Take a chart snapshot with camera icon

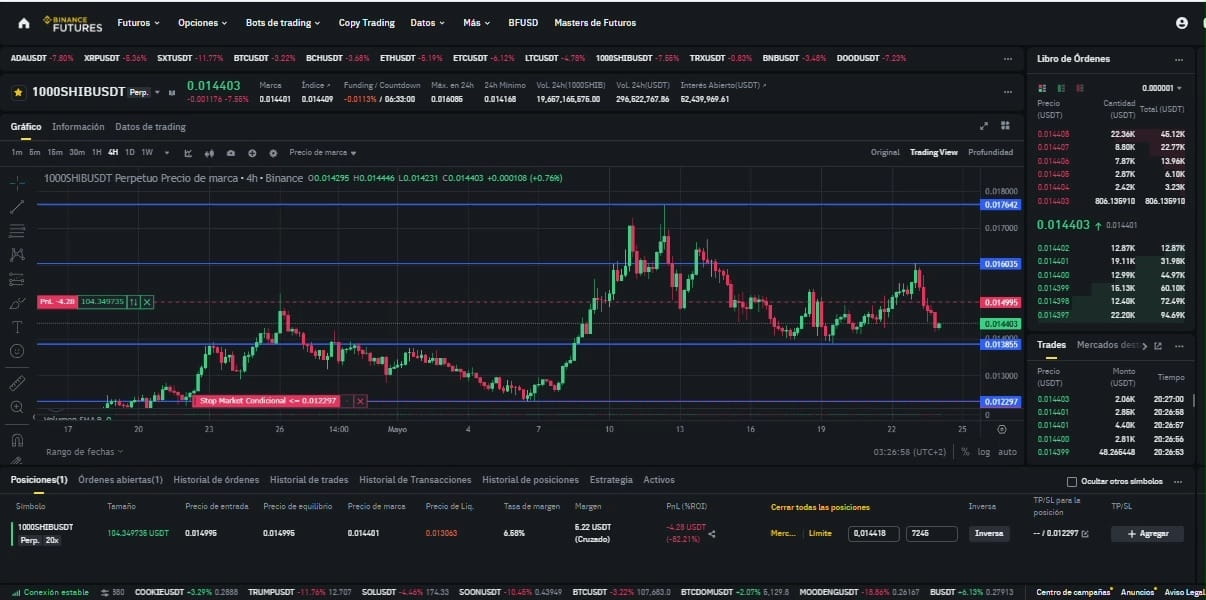click(x=231, y=153)
